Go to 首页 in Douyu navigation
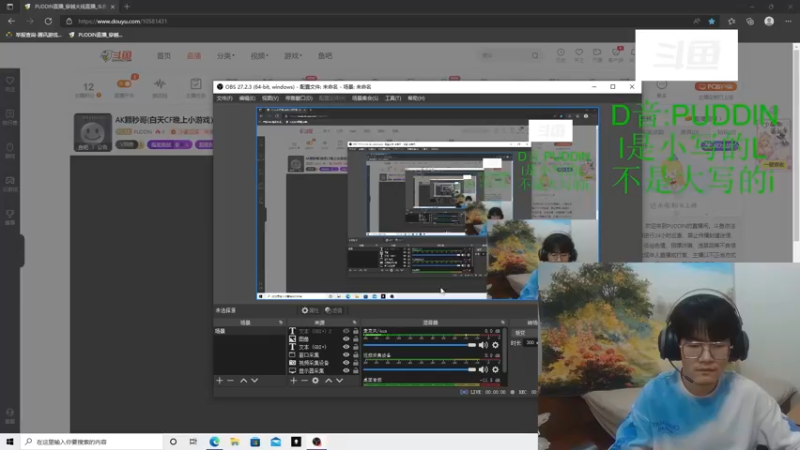The height and width of the screenshot is (450, 800). pos(164,56)
